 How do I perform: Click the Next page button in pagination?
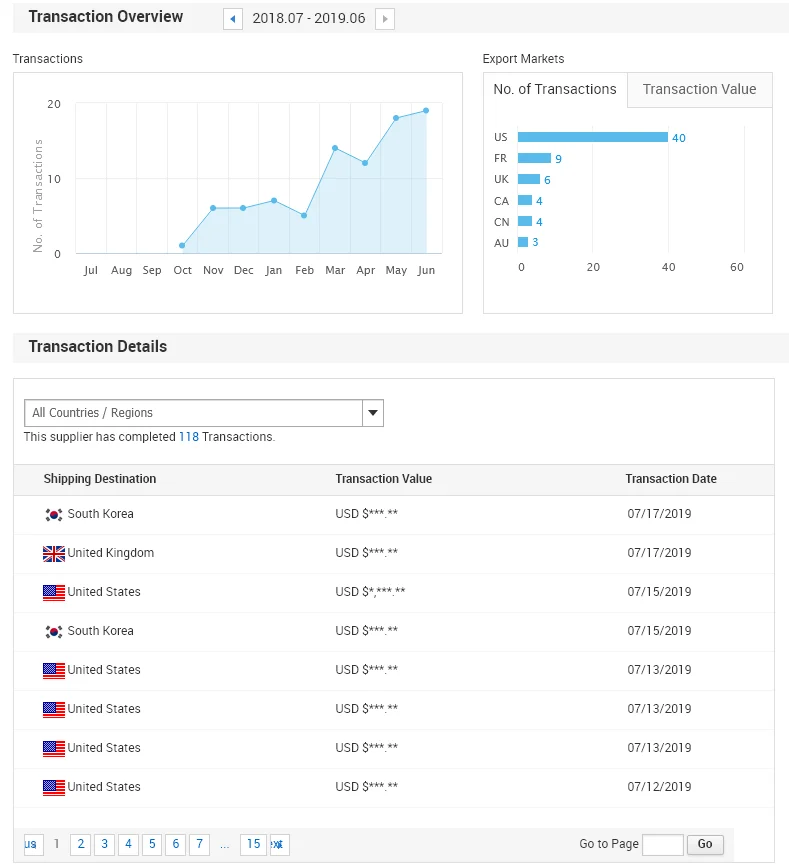tap(279, 844)
